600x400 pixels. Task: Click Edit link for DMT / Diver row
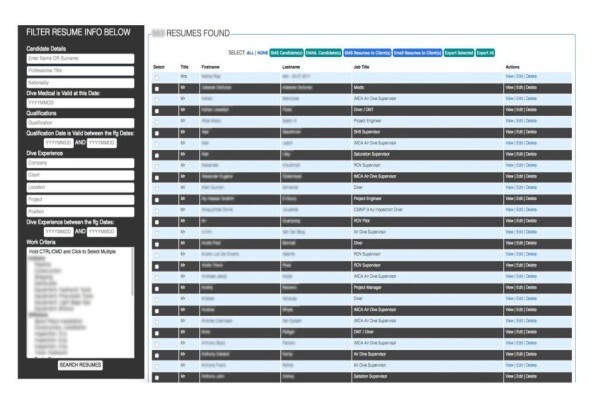click(x=520, y=332)
